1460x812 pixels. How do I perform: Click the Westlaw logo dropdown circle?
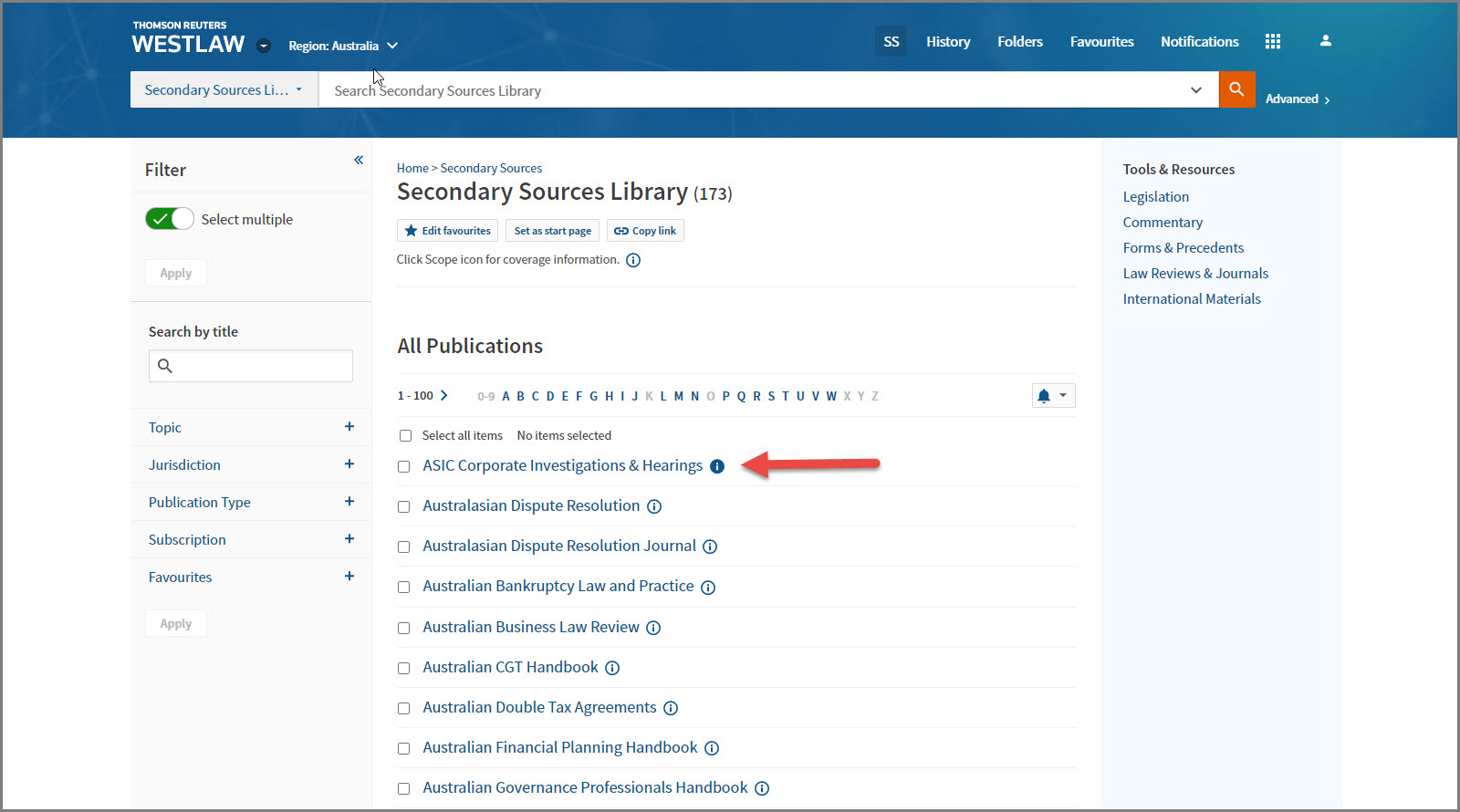point(264,46)
